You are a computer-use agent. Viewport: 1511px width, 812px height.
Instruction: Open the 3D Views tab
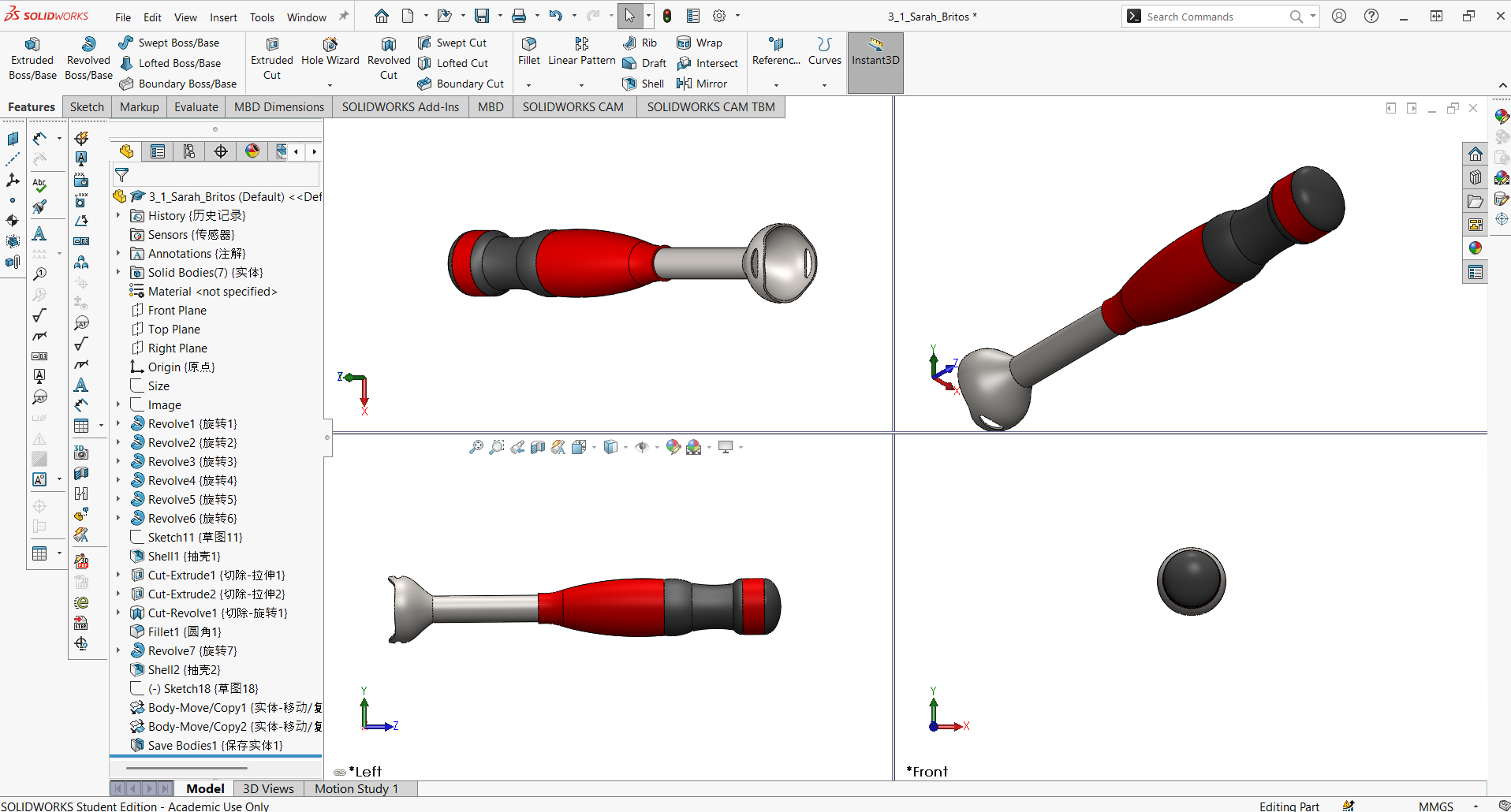(x=268, y=788)
